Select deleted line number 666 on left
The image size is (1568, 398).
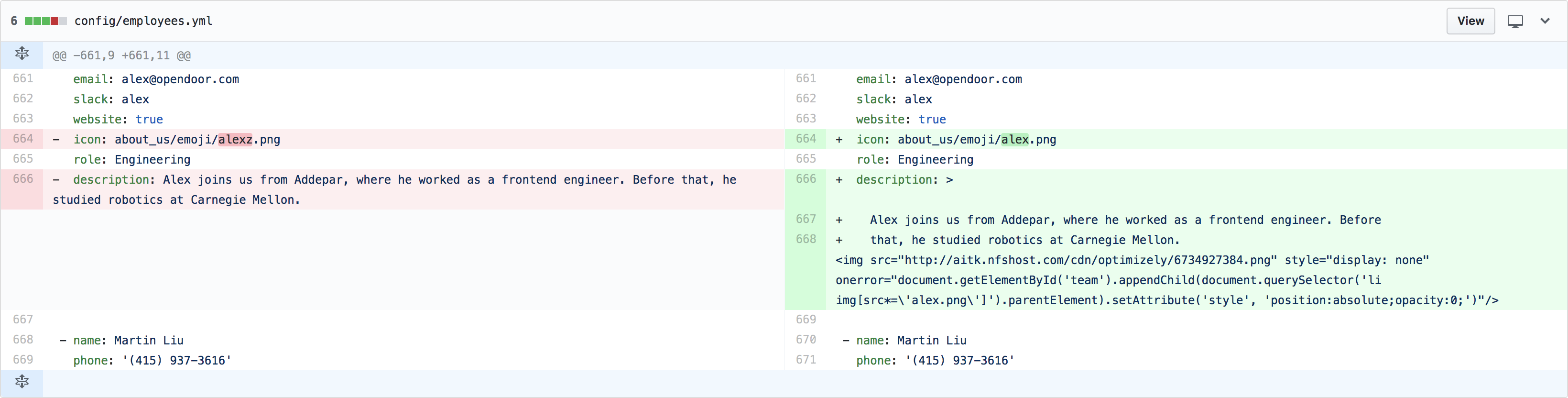[x=23, y=179]
